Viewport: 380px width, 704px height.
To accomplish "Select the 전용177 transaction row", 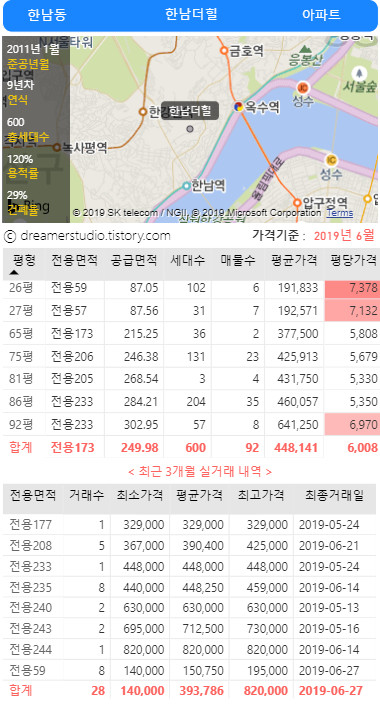I will pos(190,524).
